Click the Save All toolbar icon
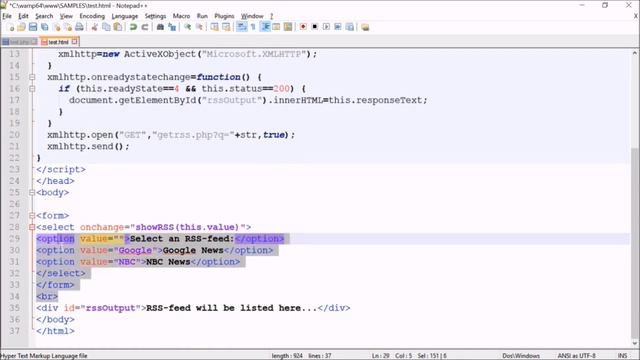The width and height of the screenshot is (640, 360). coord(44,27)
